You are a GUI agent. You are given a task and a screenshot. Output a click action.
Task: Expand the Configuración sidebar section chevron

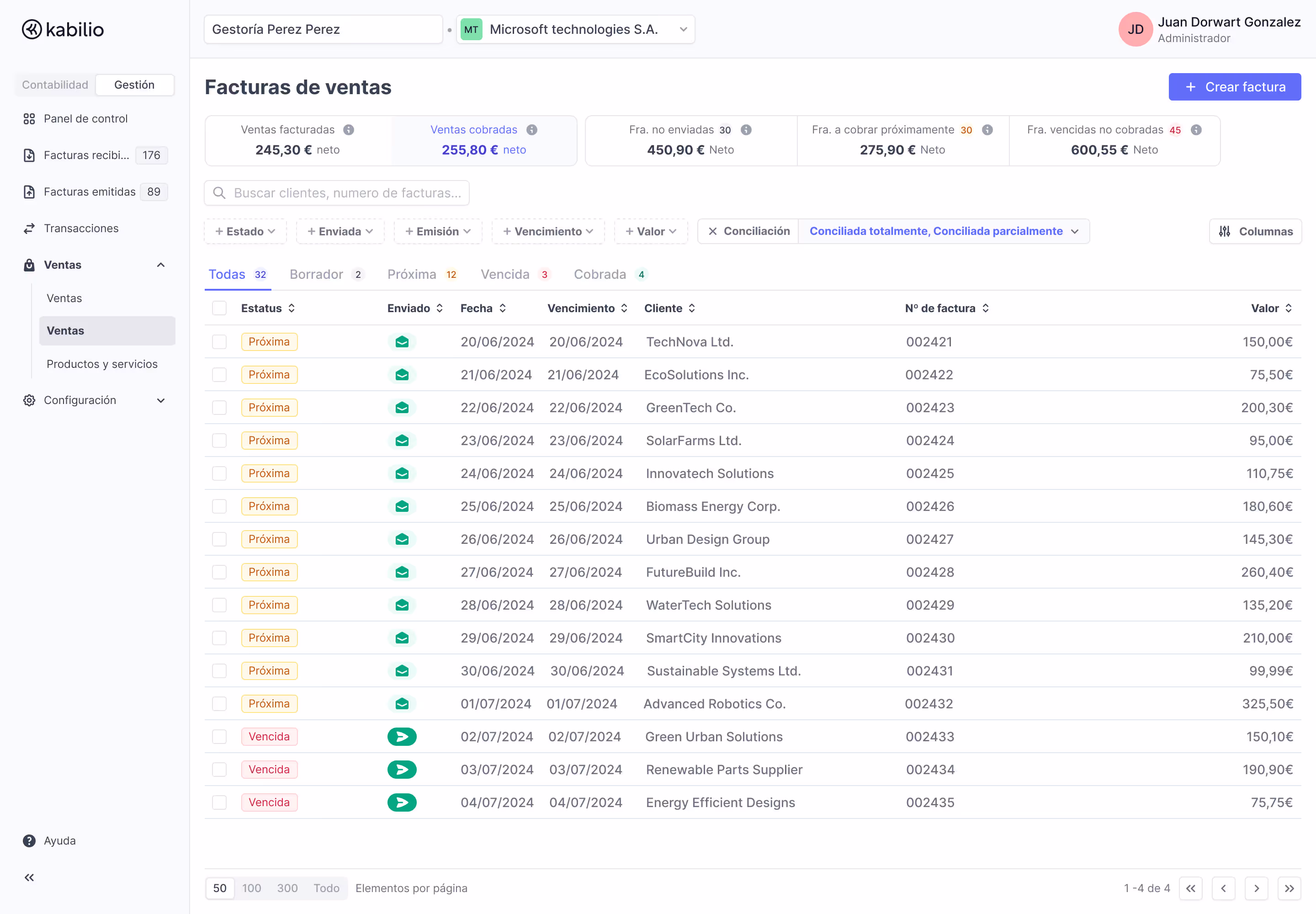[x=161, y=400]
